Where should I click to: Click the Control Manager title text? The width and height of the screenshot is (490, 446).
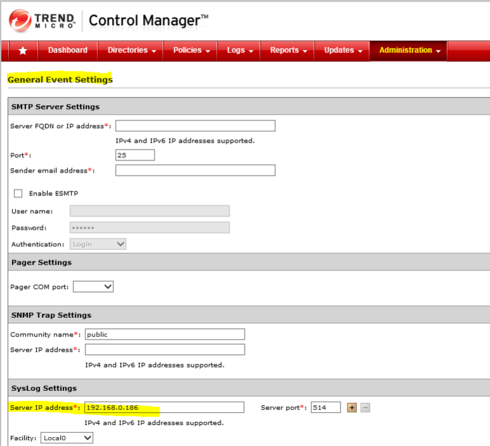click(148, 21)
